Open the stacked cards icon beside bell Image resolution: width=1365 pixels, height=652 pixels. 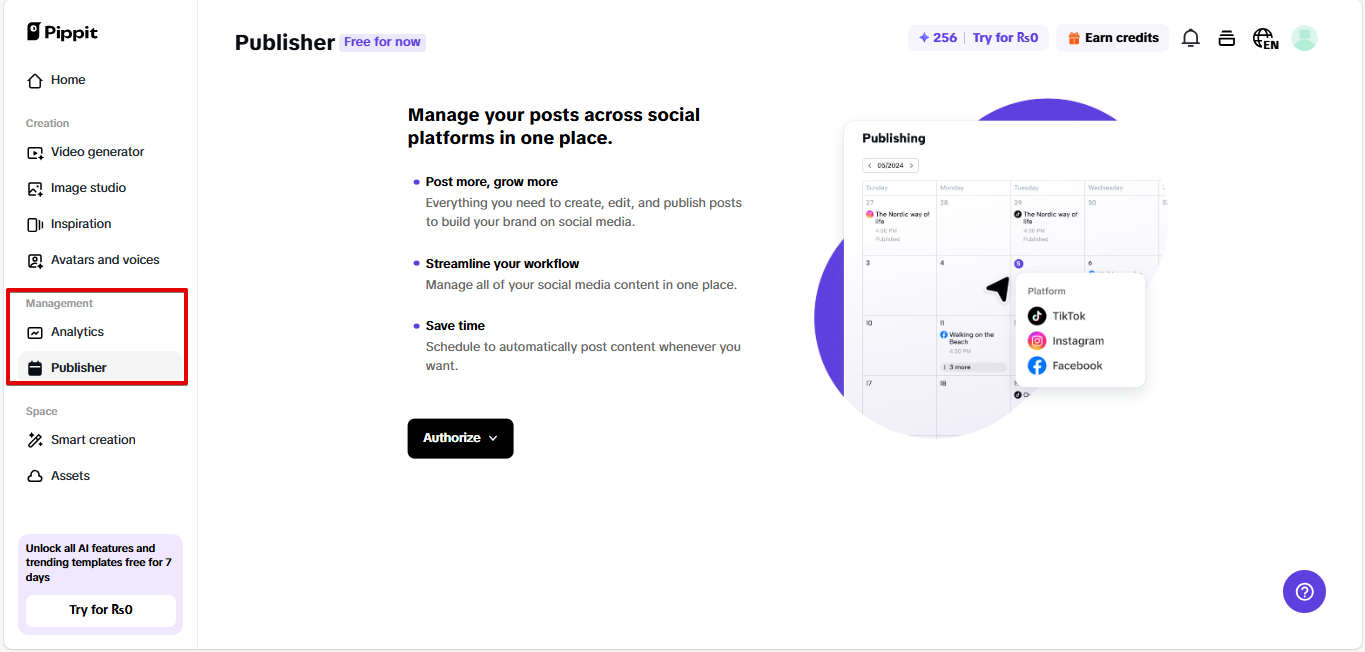point(1226,38)
